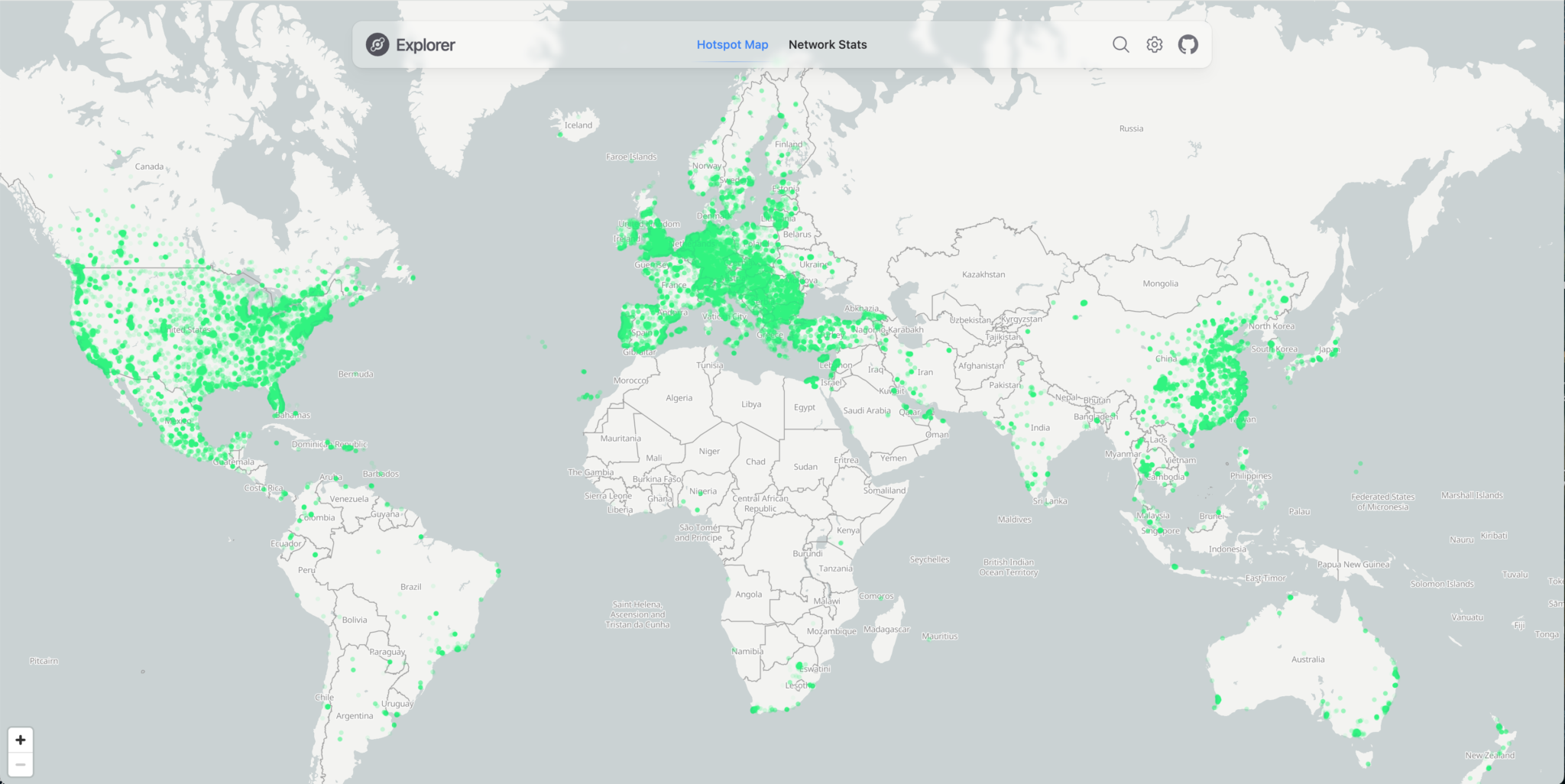Image resolution: width=1565 pixels, height=784 pixels.
Task: Click the Kazakhstan map label
Action: click(983, 274)
